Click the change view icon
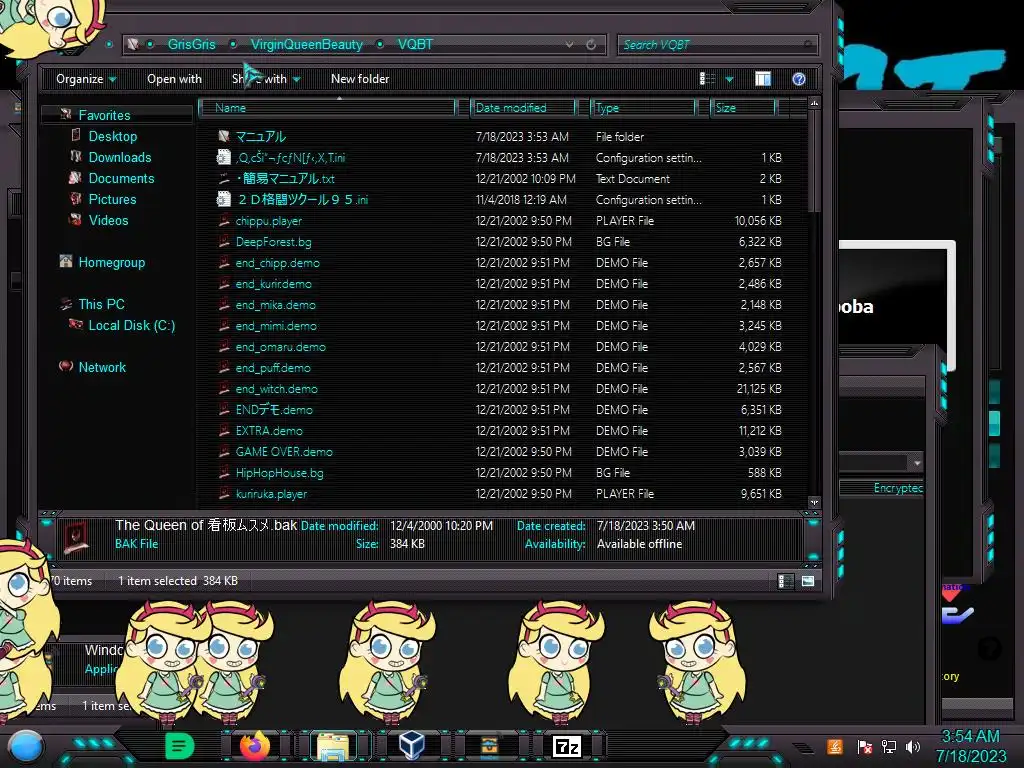1024x768 pixels. coord(707,79)
